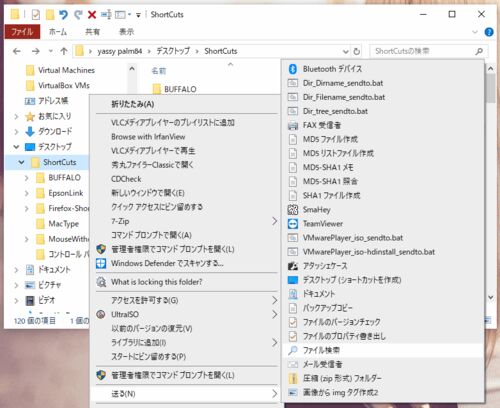Open the UltraISO submenu entry
The image size is (500, 408).
click(x=187, y=314)
